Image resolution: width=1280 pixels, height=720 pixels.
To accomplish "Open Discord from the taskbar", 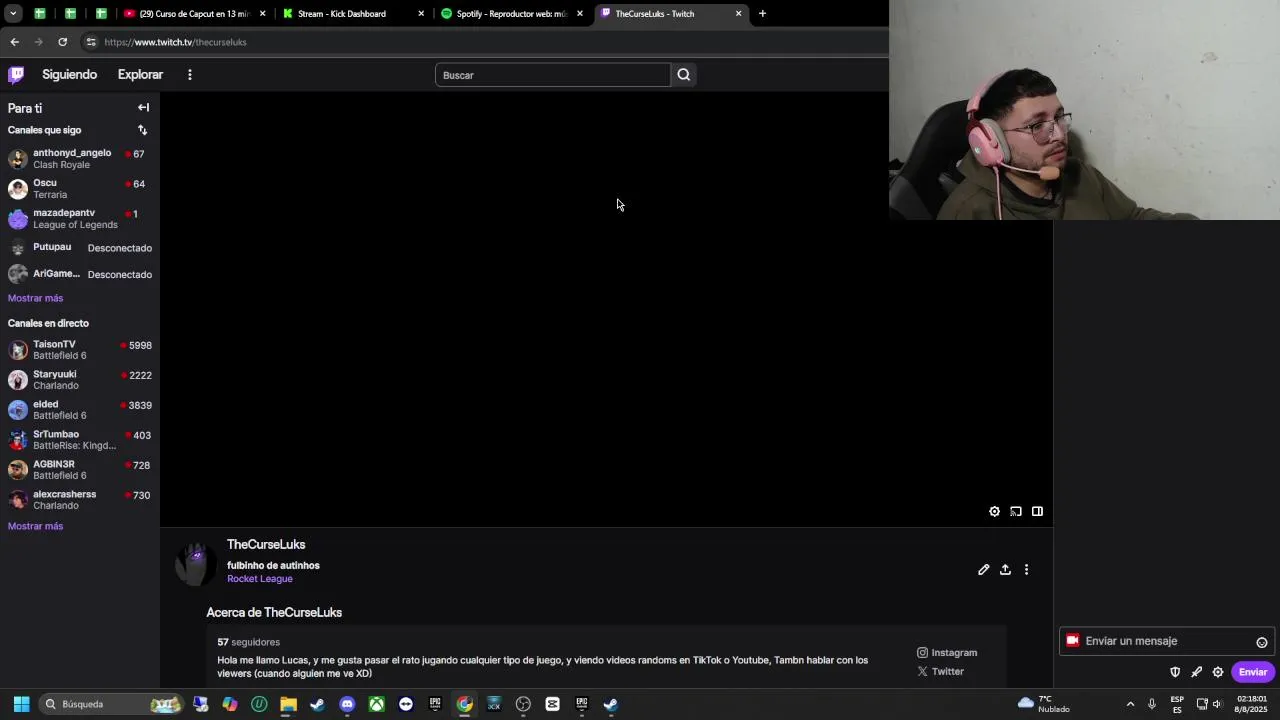I will point(346,704).
